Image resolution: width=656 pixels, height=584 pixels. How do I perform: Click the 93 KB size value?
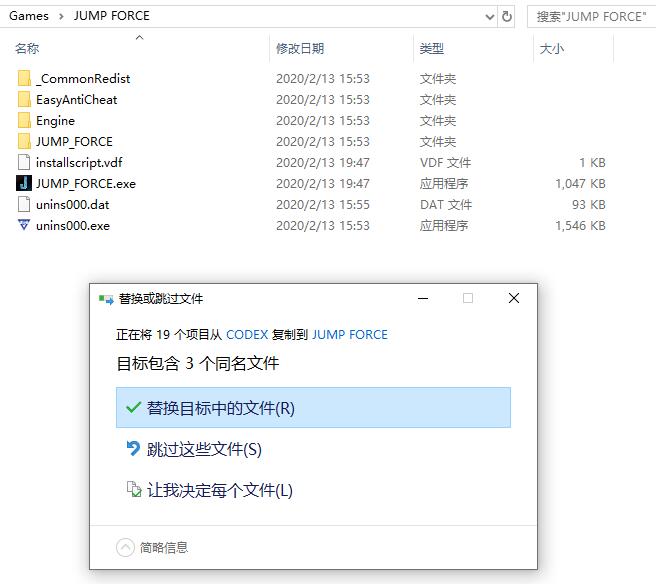click(589, 205)
